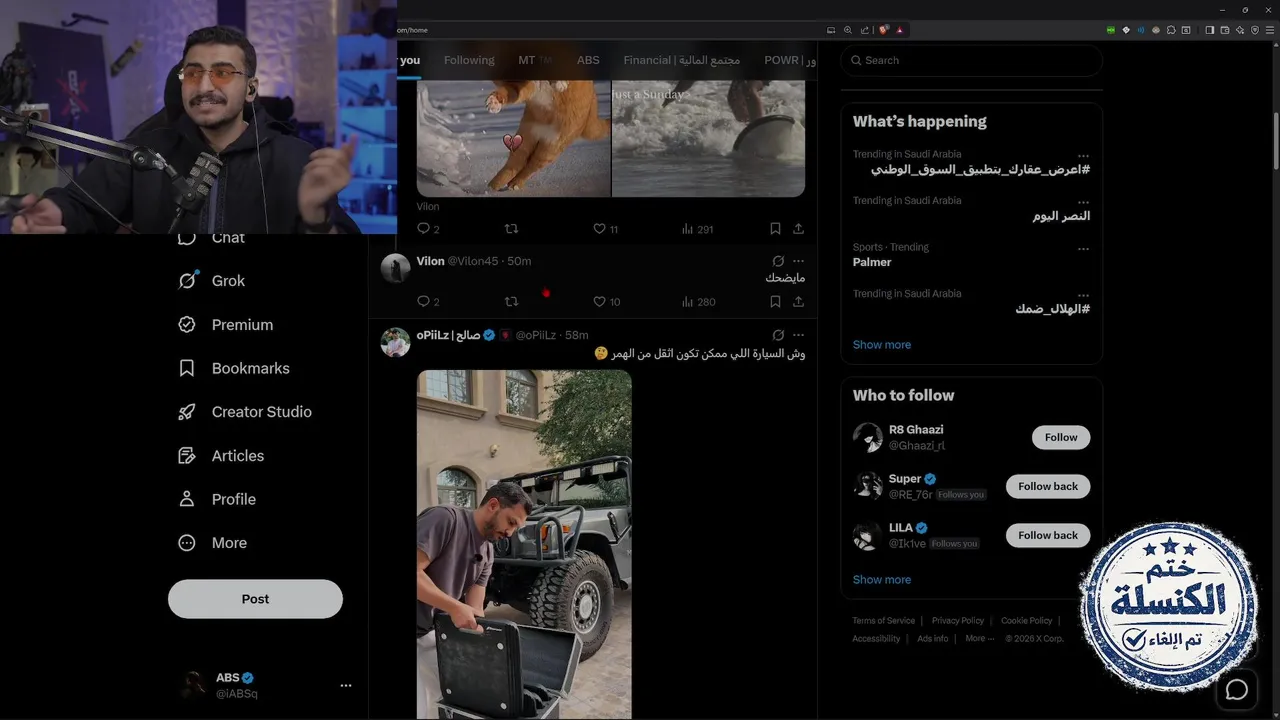Open more options on oPiiLz's post
Viewport: 1280px width, 720px height.
(x=798, y=335)
